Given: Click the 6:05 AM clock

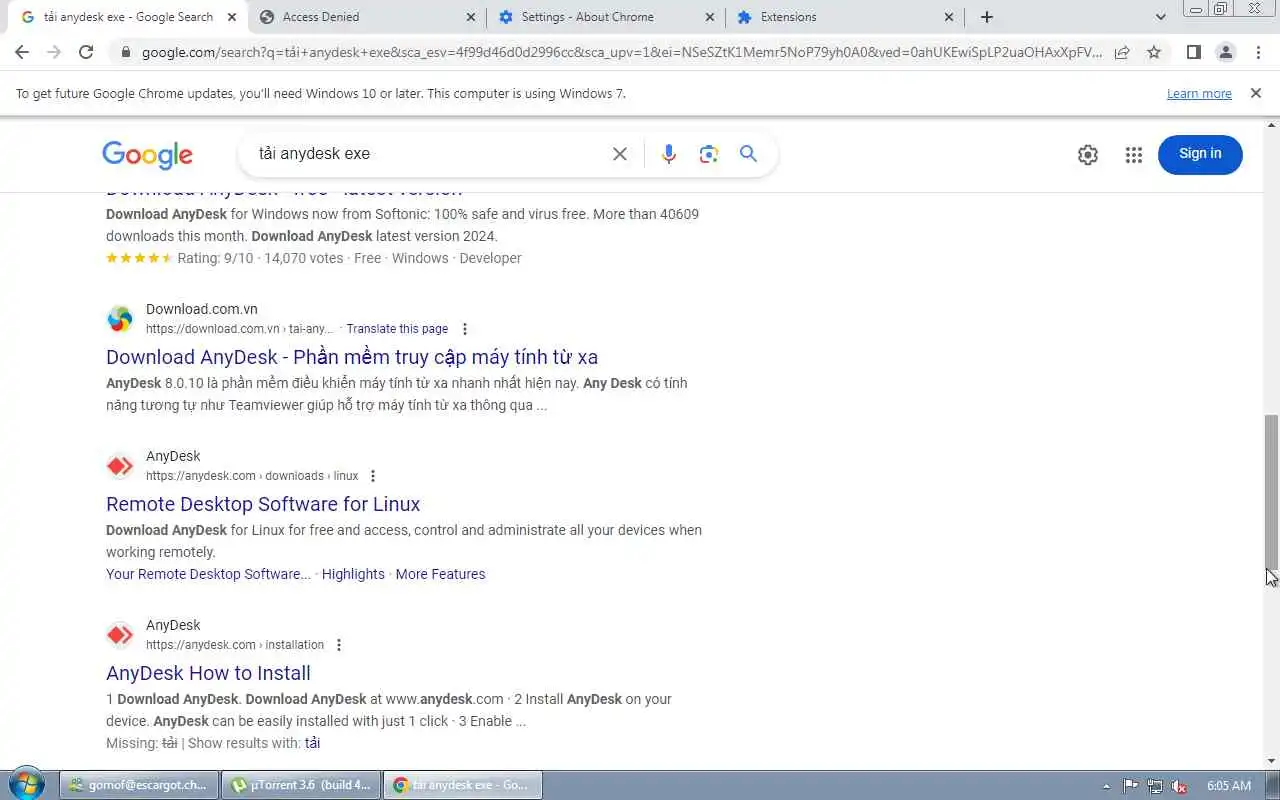Looking at the screenshot, I should 1229,786.
